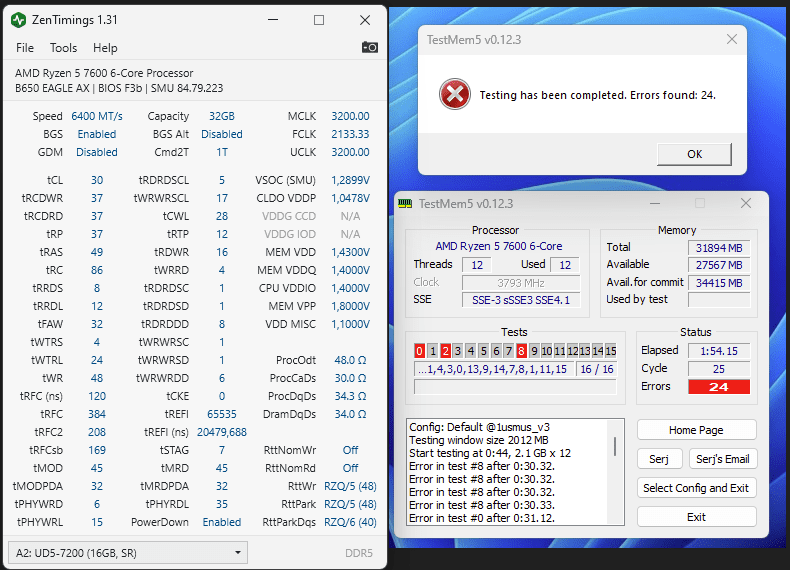
Task: Click the RttParkDqs value RZQ/6 (40)
Action: [x=350, y=522]
